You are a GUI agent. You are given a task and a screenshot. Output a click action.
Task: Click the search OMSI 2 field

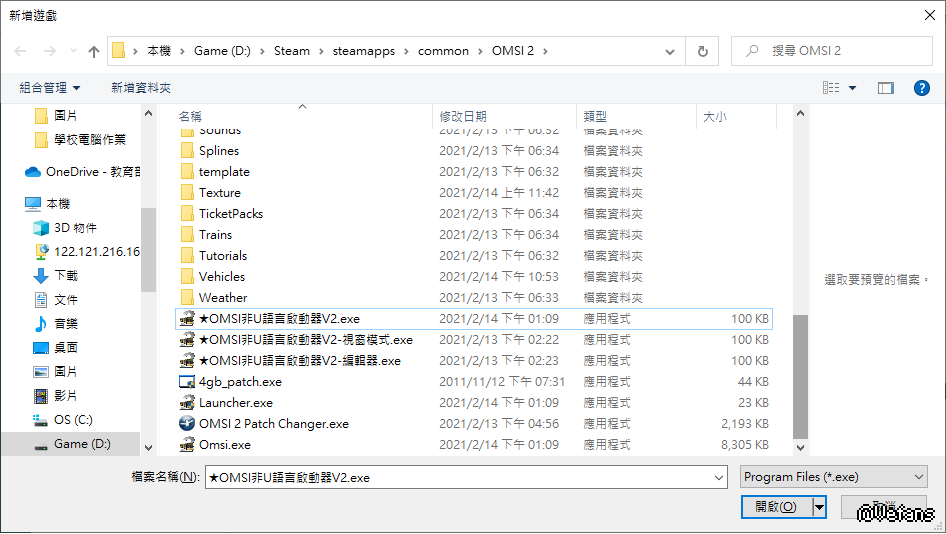click(831, 51)
